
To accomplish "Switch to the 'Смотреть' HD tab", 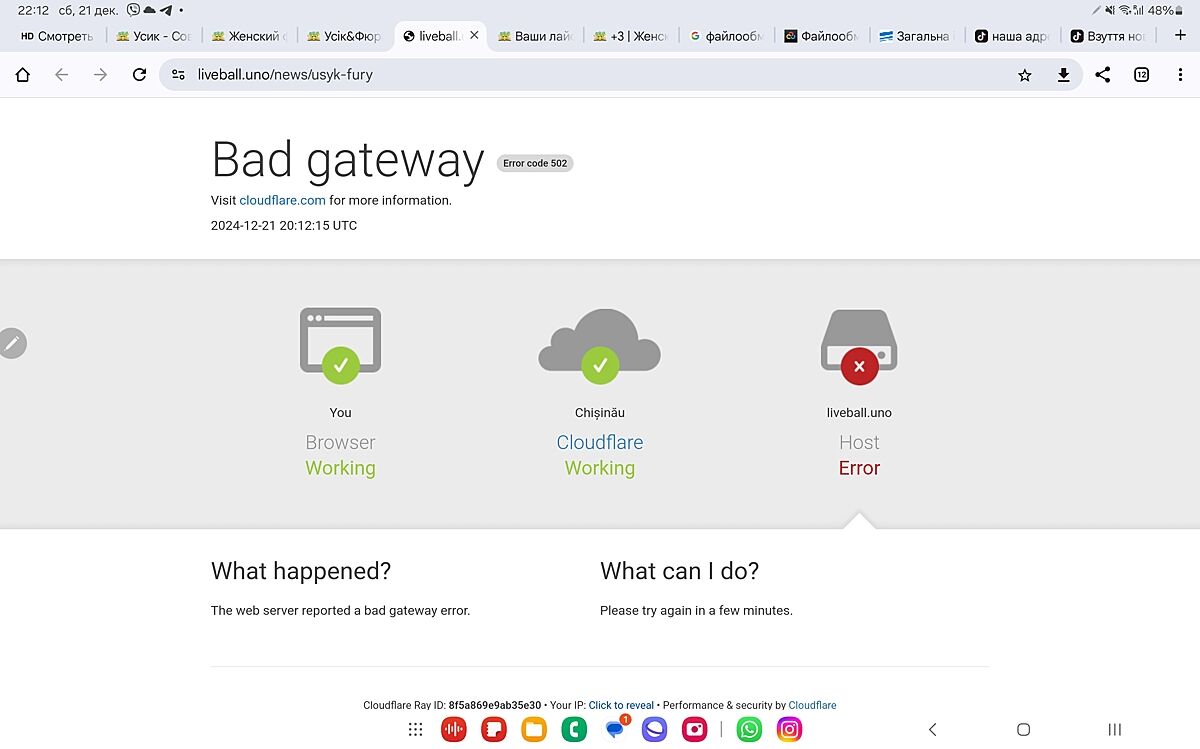I will (x=58, y=36).
